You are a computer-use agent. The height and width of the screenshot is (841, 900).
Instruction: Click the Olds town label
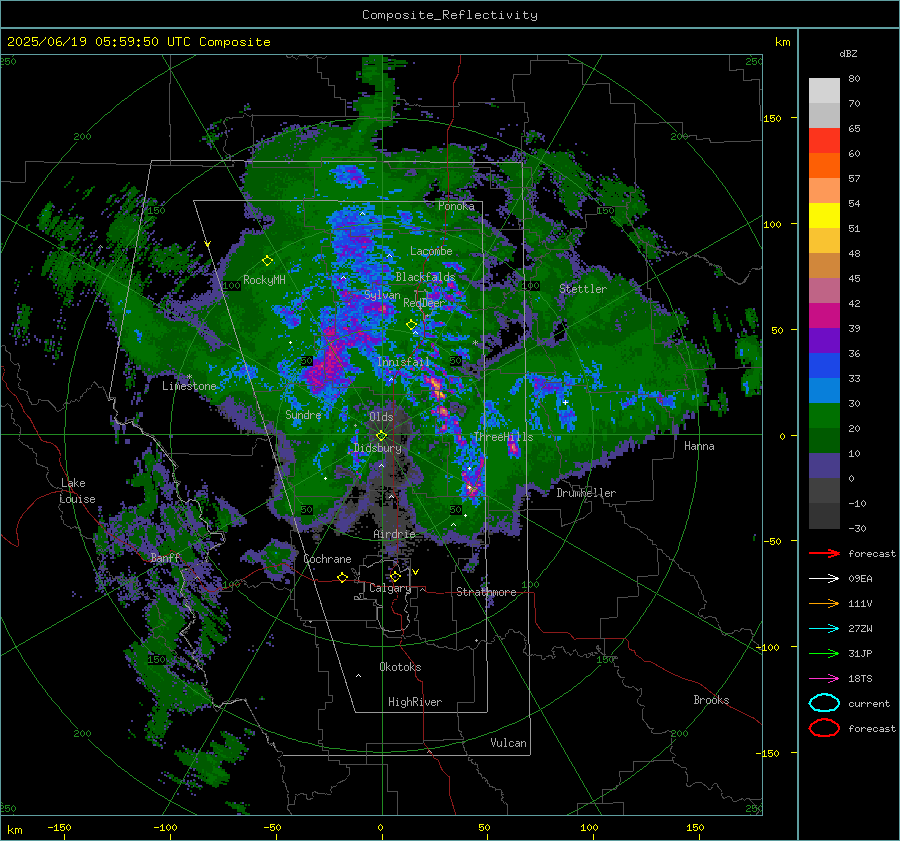click(381, 417)
